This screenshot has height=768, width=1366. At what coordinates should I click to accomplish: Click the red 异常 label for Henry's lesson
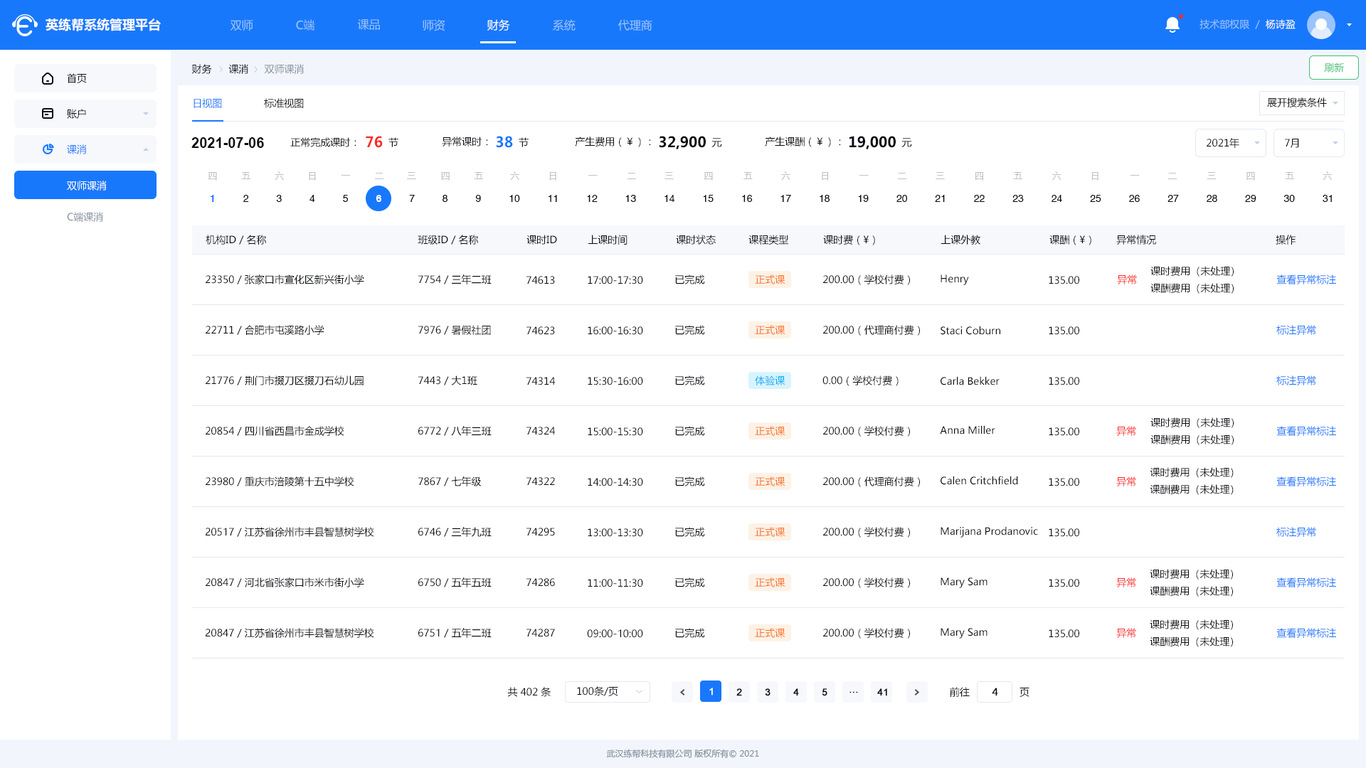1127,280
